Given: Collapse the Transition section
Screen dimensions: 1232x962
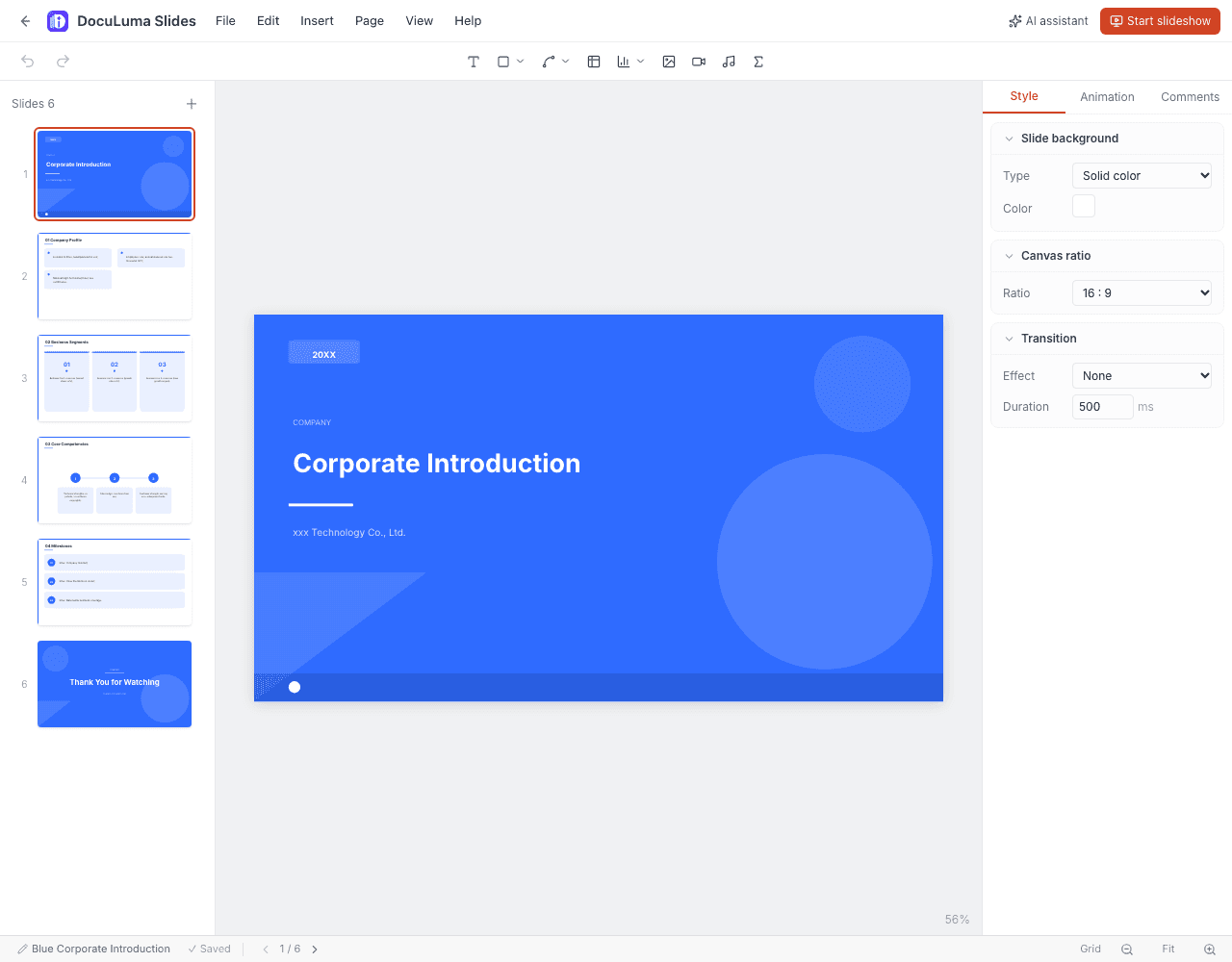Looking at the screenshot, I should (x=1010, y=339).
